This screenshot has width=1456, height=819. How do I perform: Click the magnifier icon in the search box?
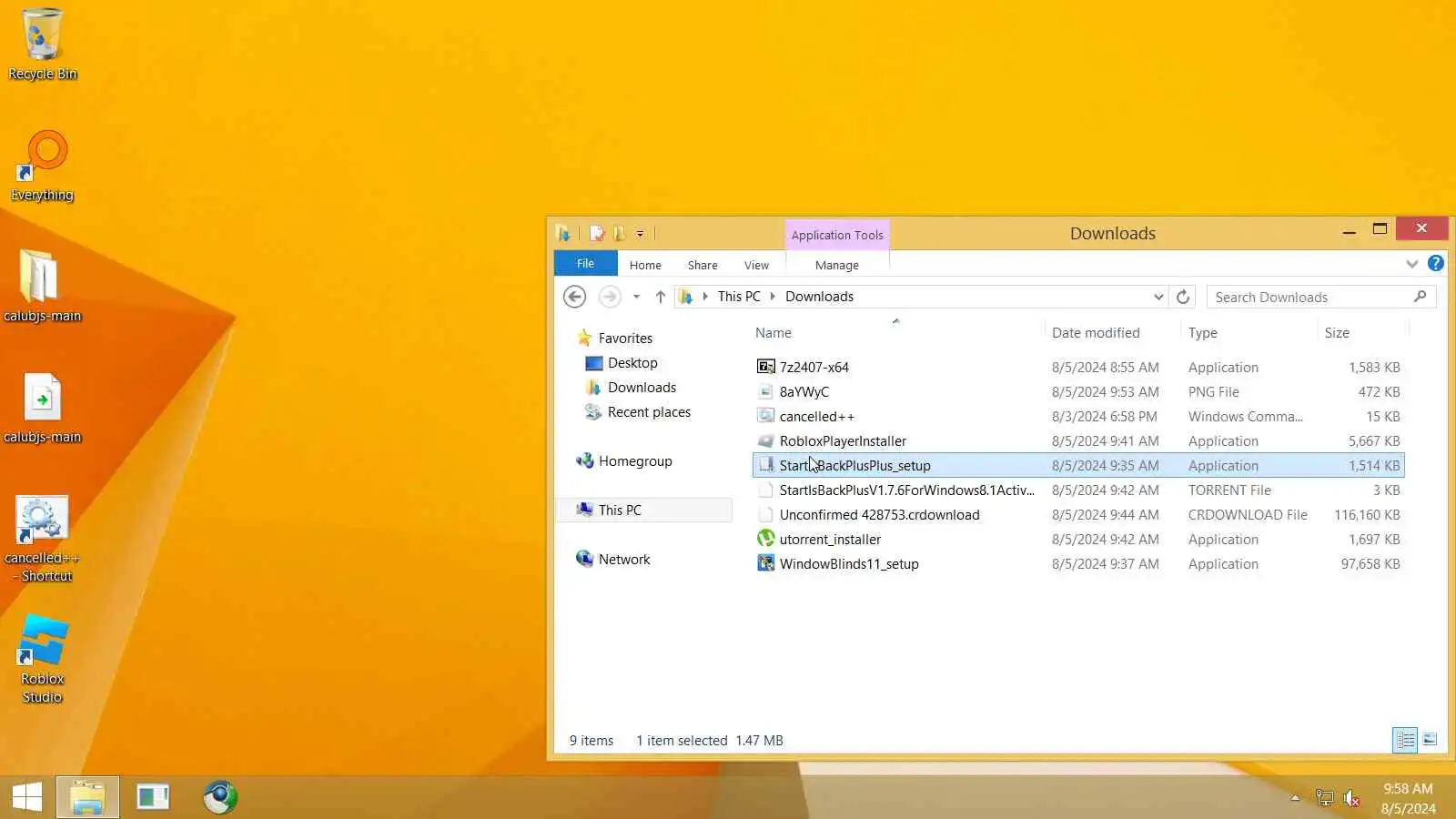pyautogui.click(x=1420, y=297)
